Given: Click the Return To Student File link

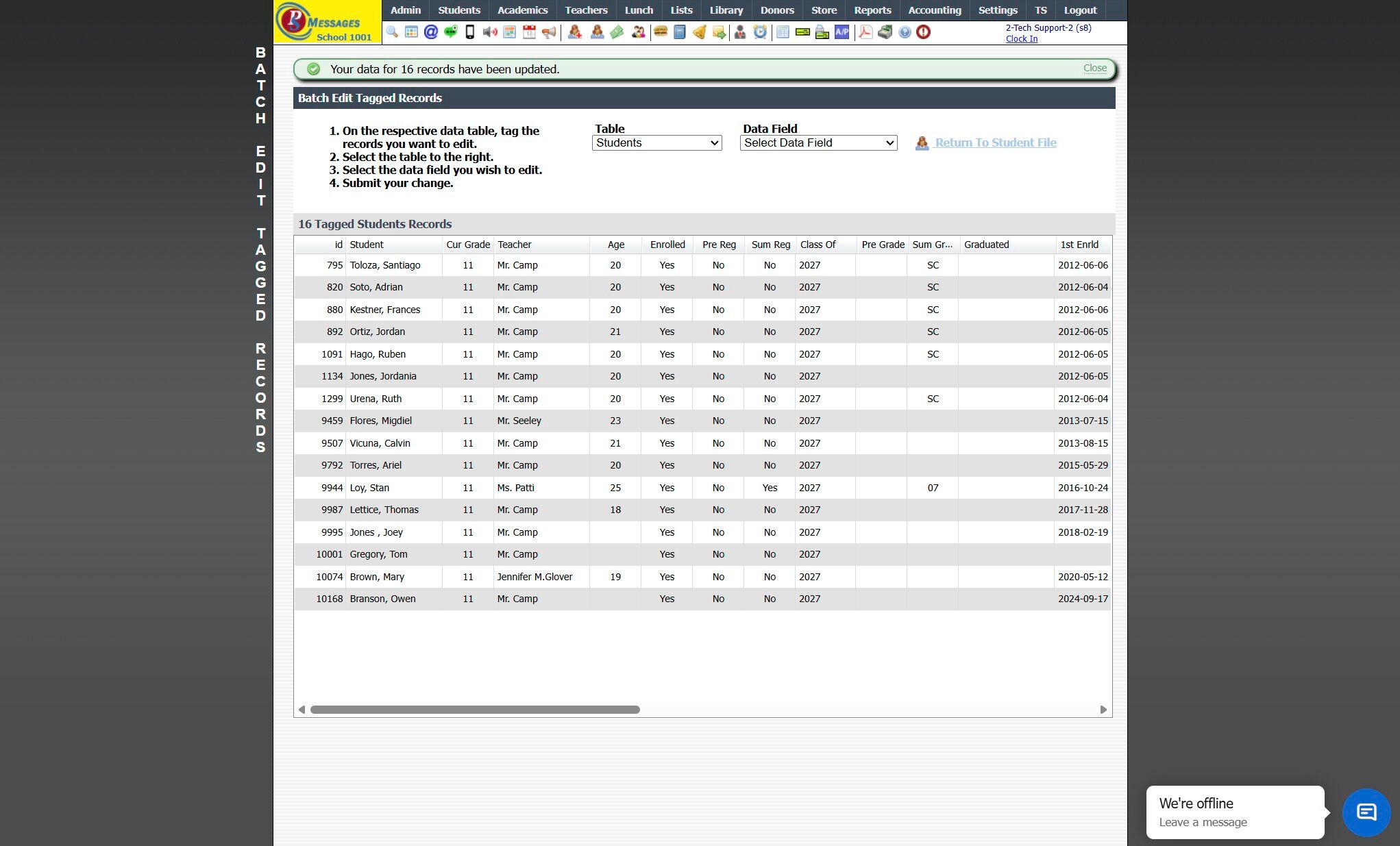Looking at the screenshot, I should 995,142.
